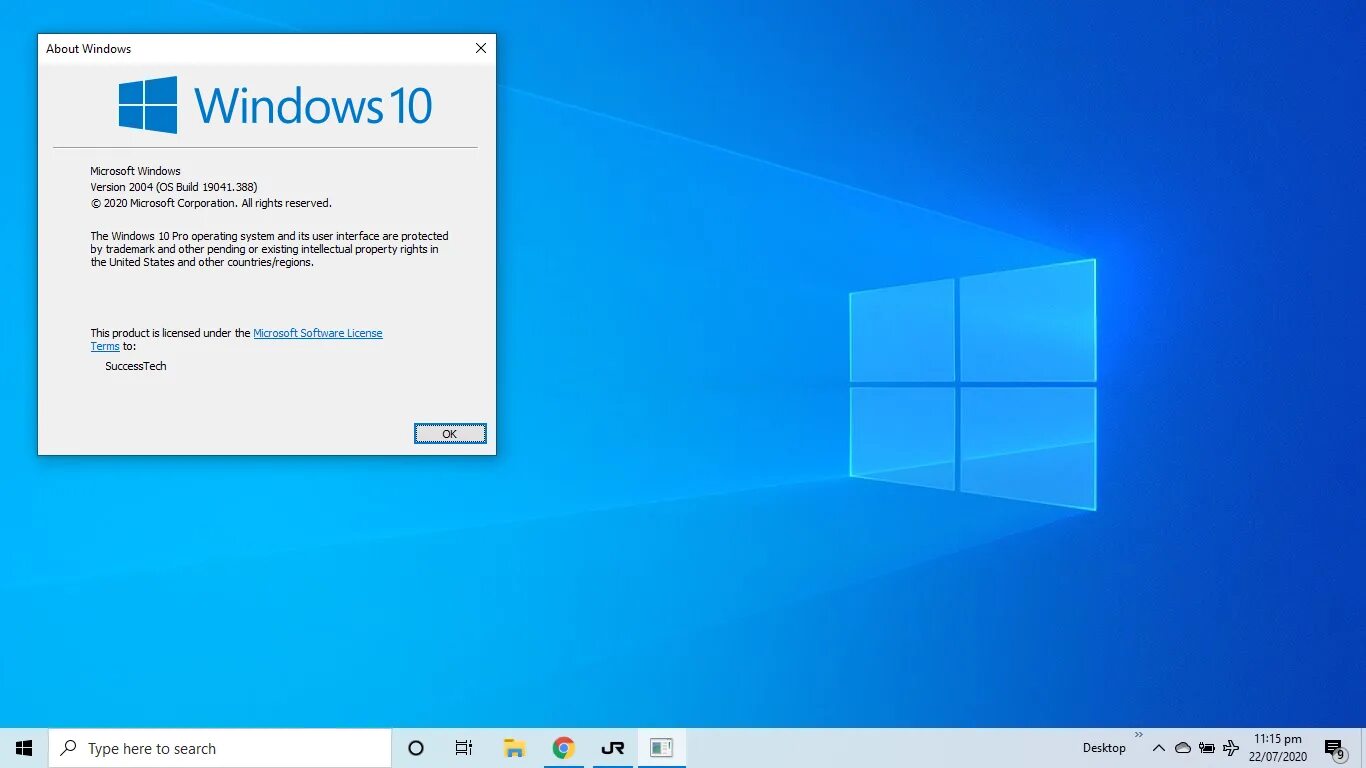
Task: Close the About Windows dialog
Action: 481,48
